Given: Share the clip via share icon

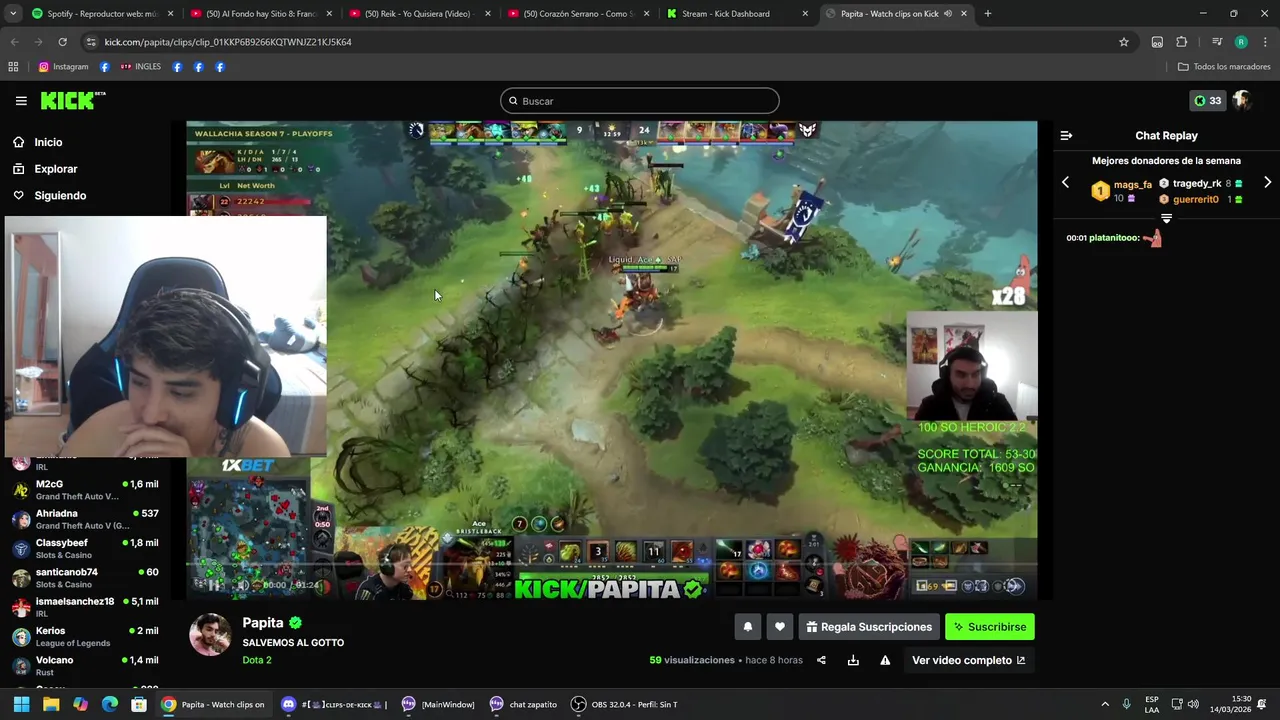Looking at the screenshot, I should (821, 660).
